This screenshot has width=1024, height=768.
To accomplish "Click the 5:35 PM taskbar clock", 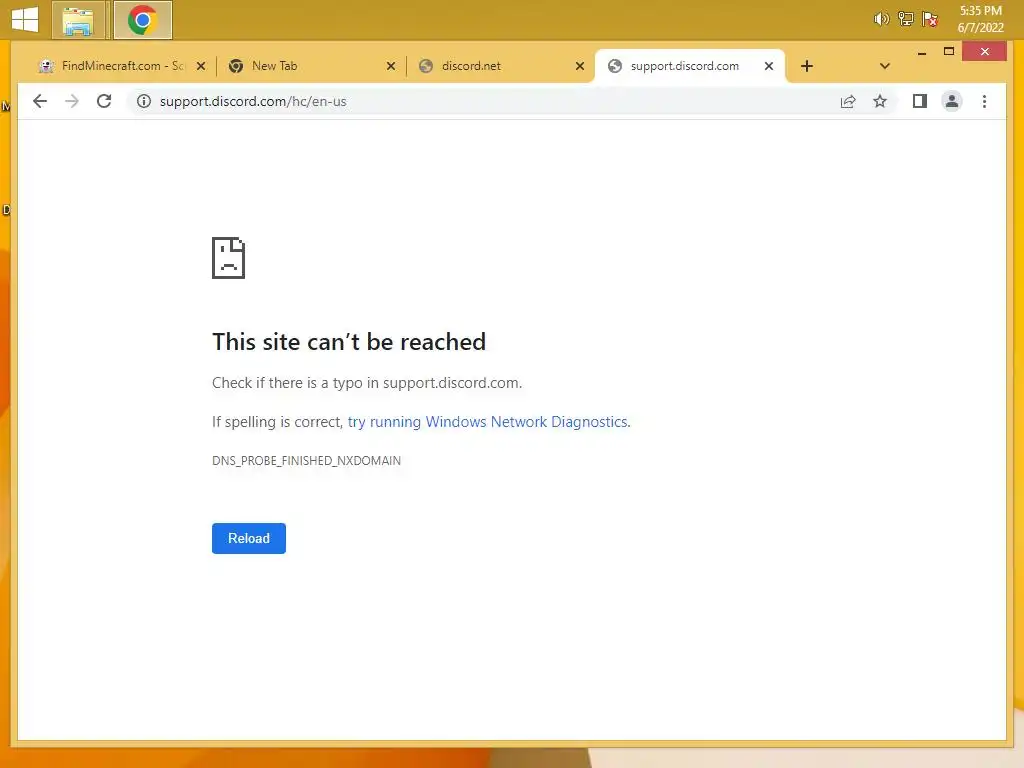I will [980, 19].
